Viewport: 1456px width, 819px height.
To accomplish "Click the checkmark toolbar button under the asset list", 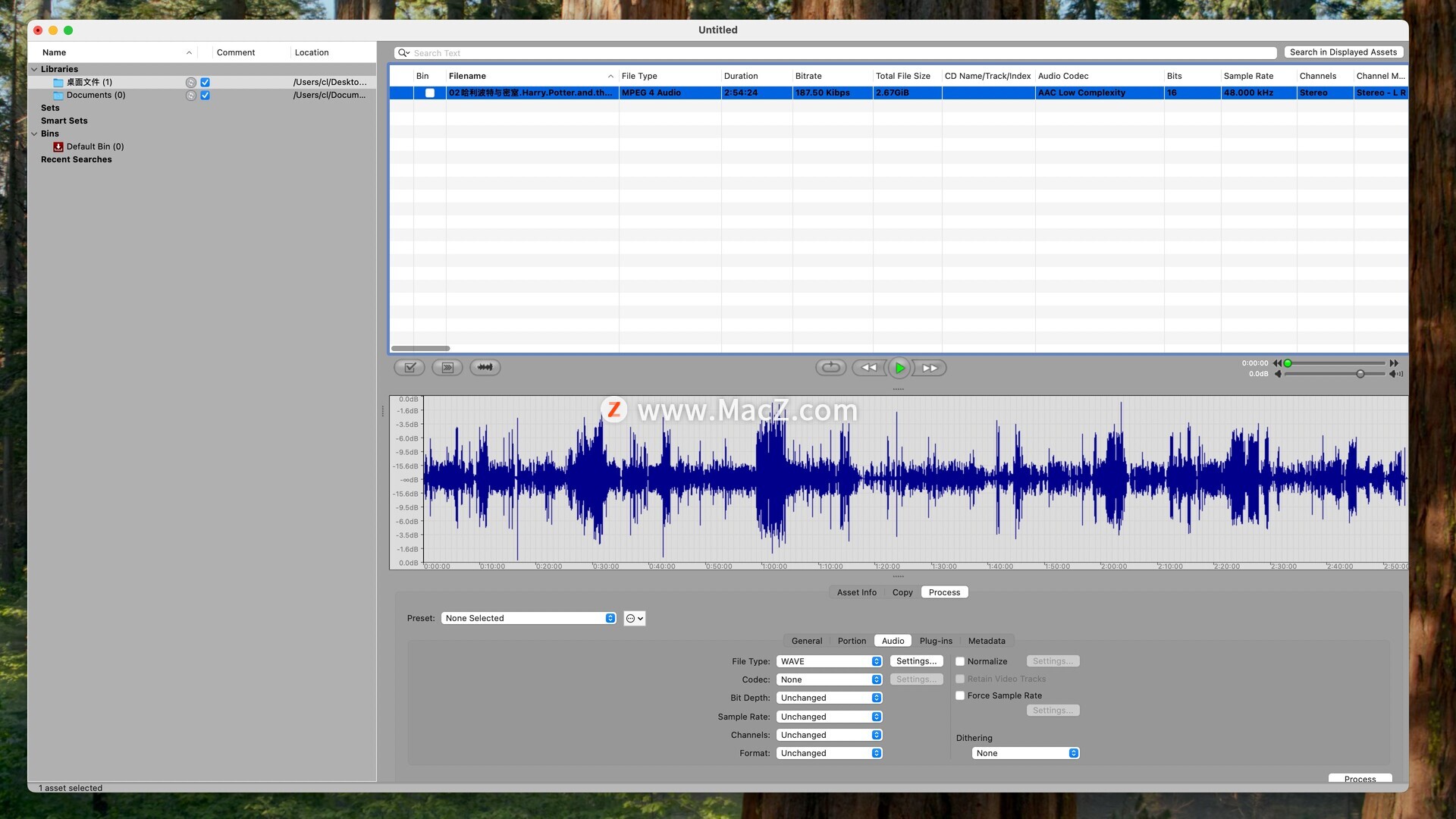I will point(409,368).
